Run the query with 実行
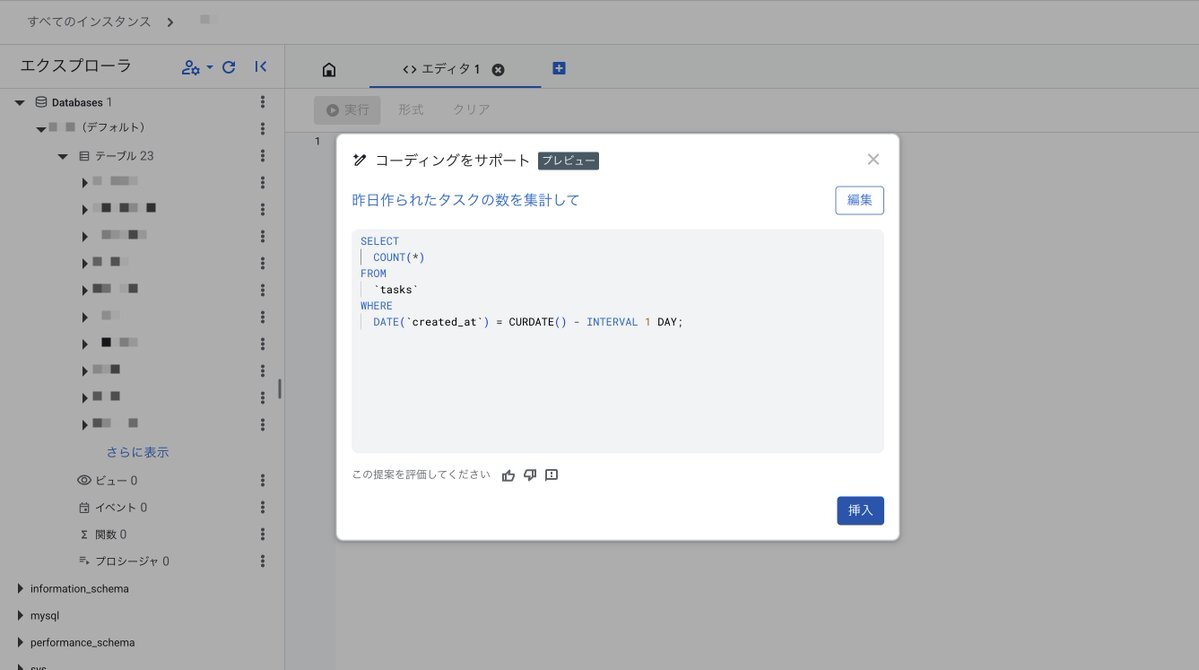Viewport: 1199px width, 670px height. point(348,110)
